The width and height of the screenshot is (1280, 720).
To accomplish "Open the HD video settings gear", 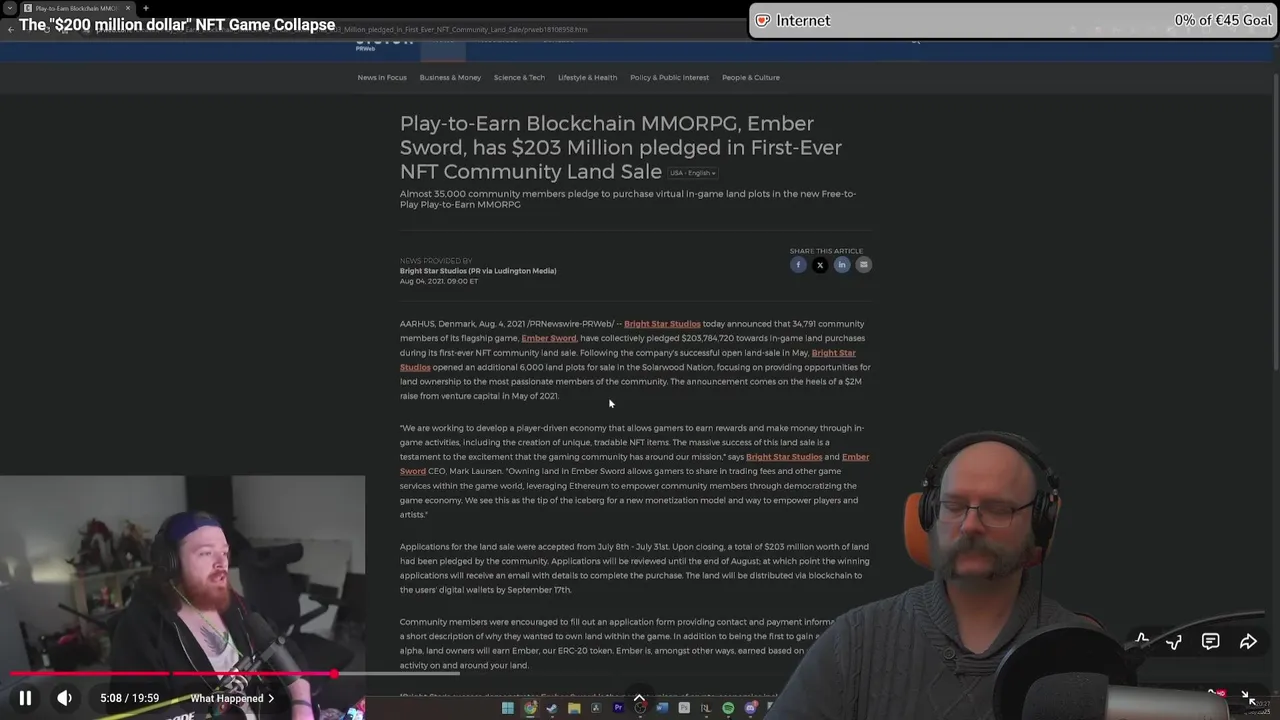I will (1216, 693).
